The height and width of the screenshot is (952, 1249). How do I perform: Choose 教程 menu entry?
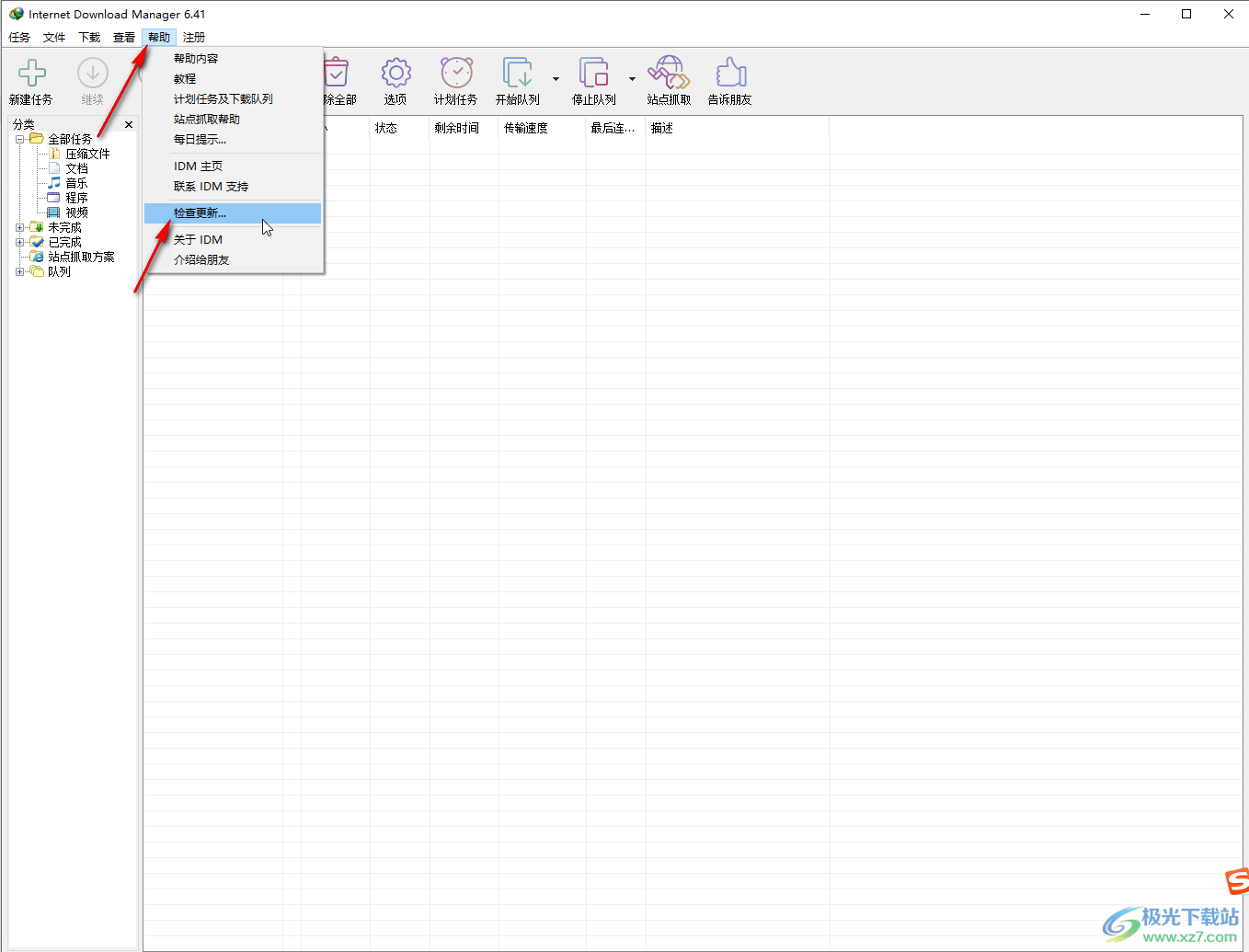[x=233, y=78]
